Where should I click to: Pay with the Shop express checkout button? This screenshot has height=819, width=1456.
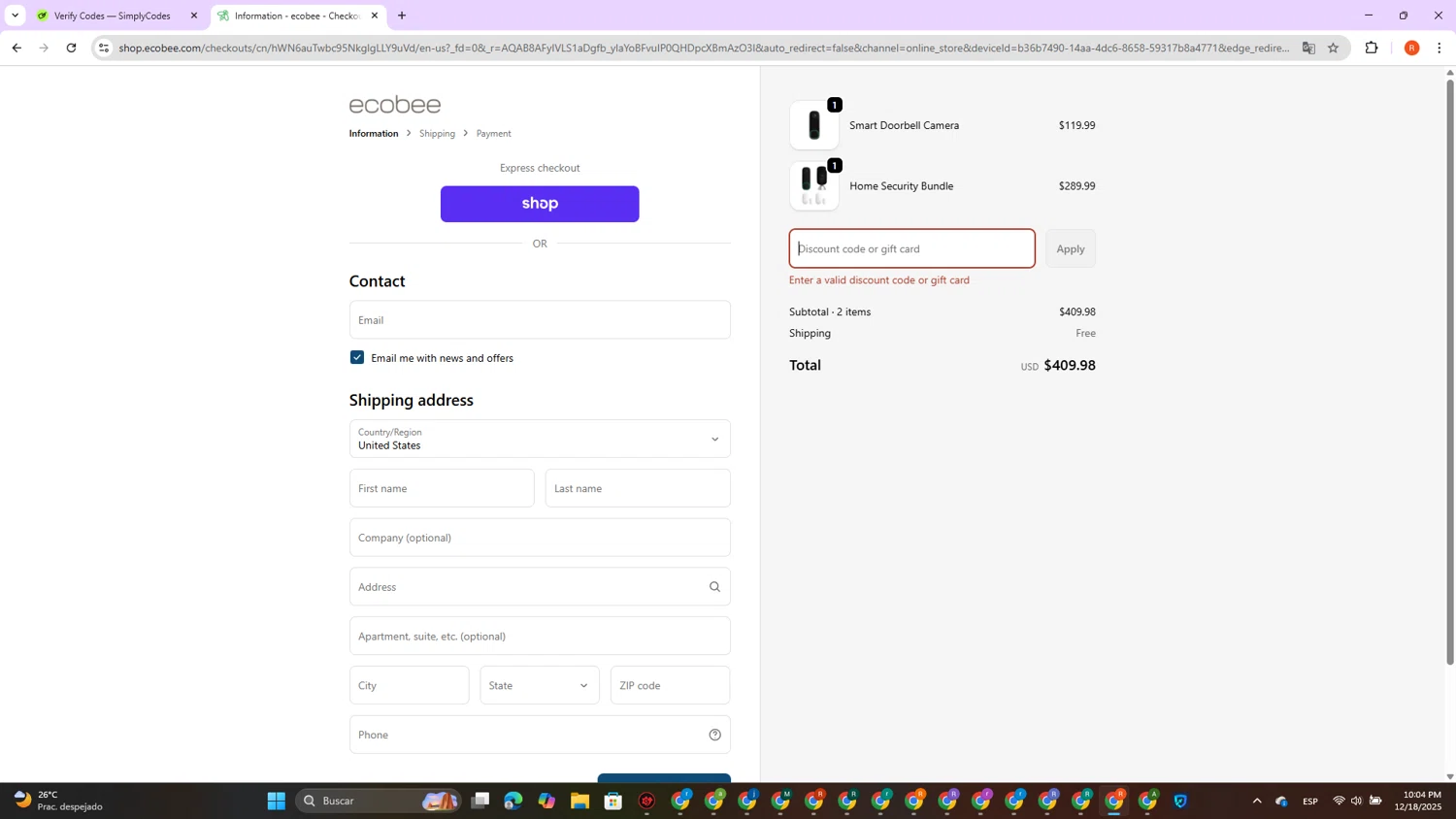(540, 204)
